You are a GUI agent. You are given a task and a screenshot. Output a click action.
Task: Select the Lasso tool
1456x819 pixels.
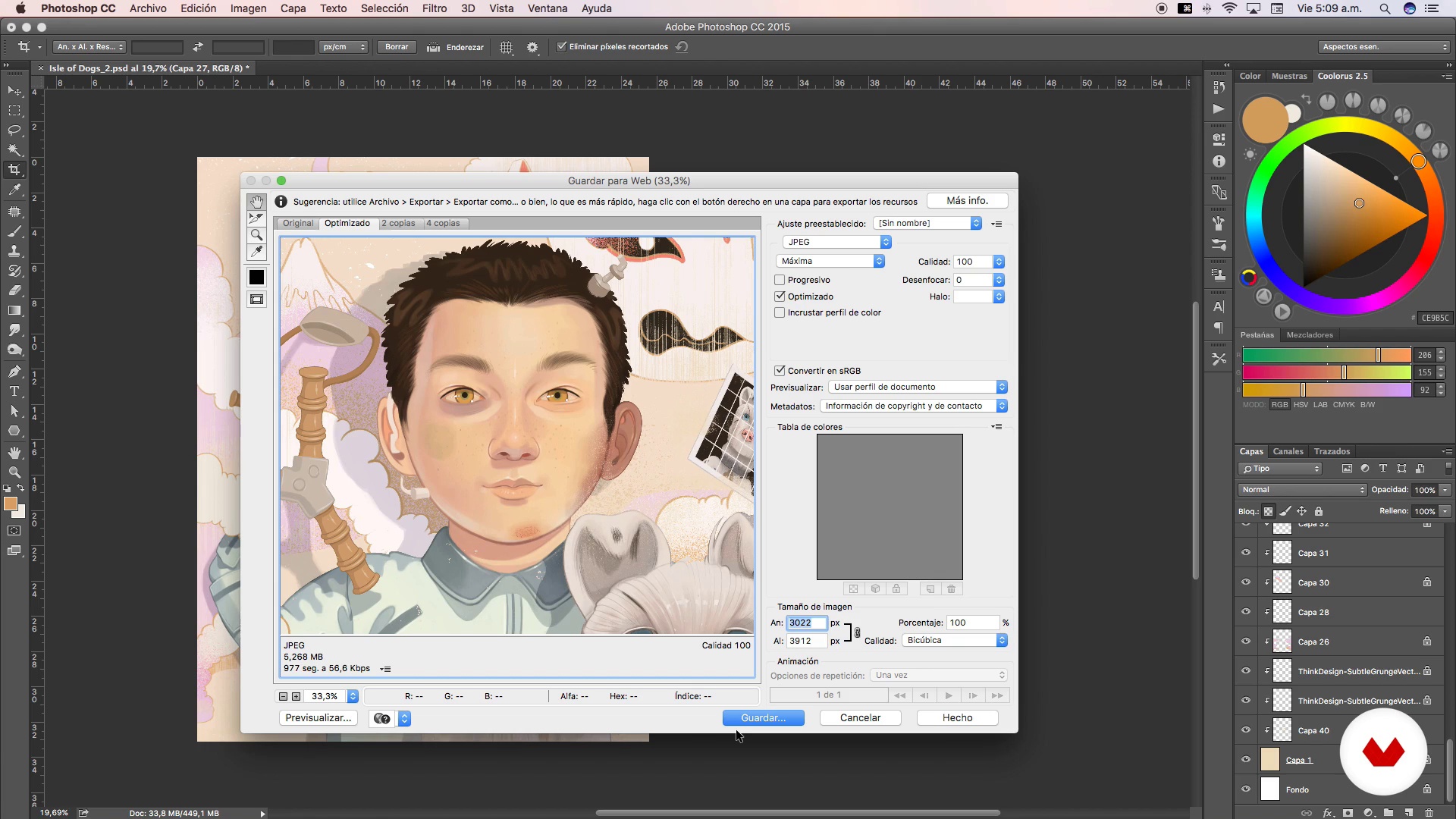[x=14, y=130]
